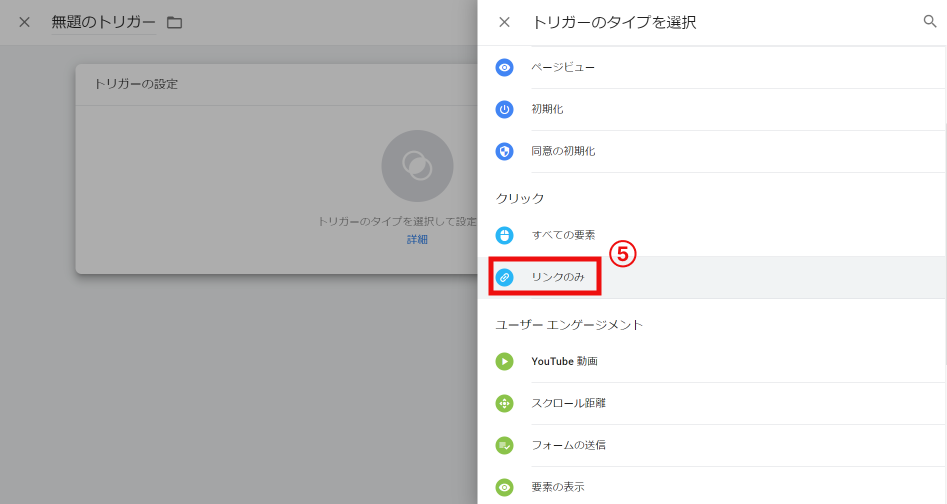The height and width of the screenshot is (504, 947).
Task: Click the クリック section heading
Action: point(520,199)
